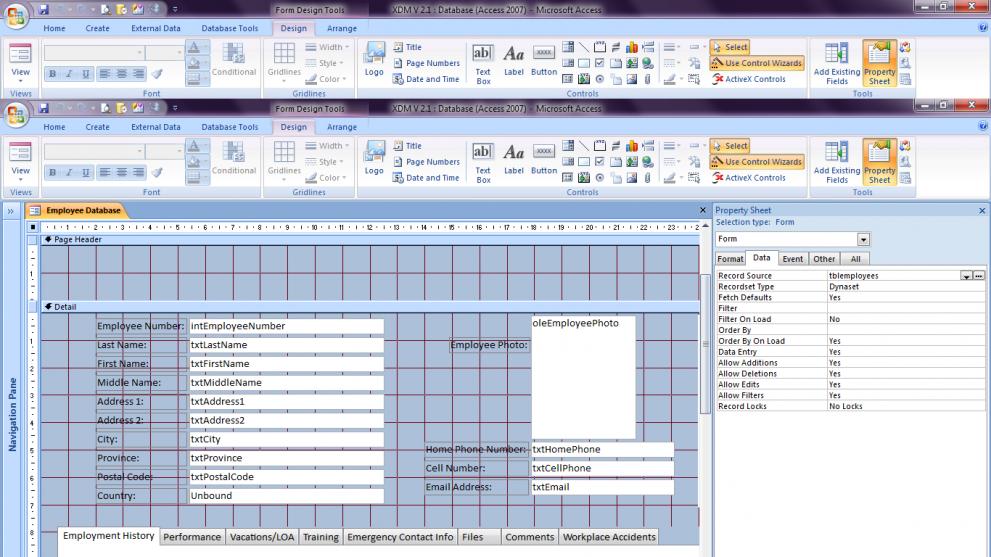The image size is (991, 557).
Task: Click Date and Time in back window ribbon
Action: pyautogui.click(x=426, y=79)
